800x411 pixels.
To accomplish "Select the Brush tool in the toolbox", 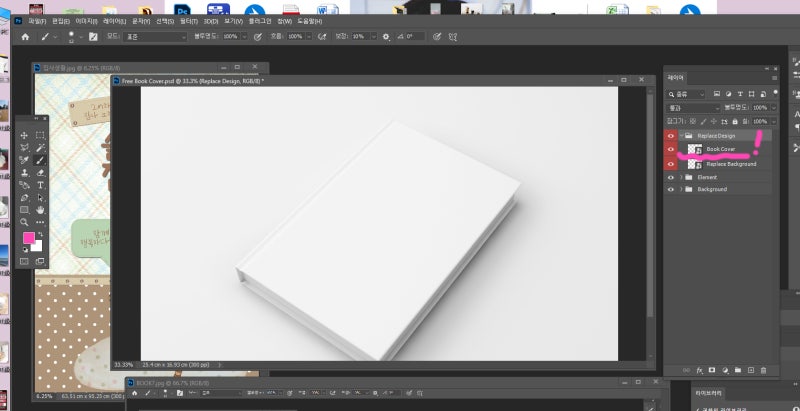I will tap(40, 160).
